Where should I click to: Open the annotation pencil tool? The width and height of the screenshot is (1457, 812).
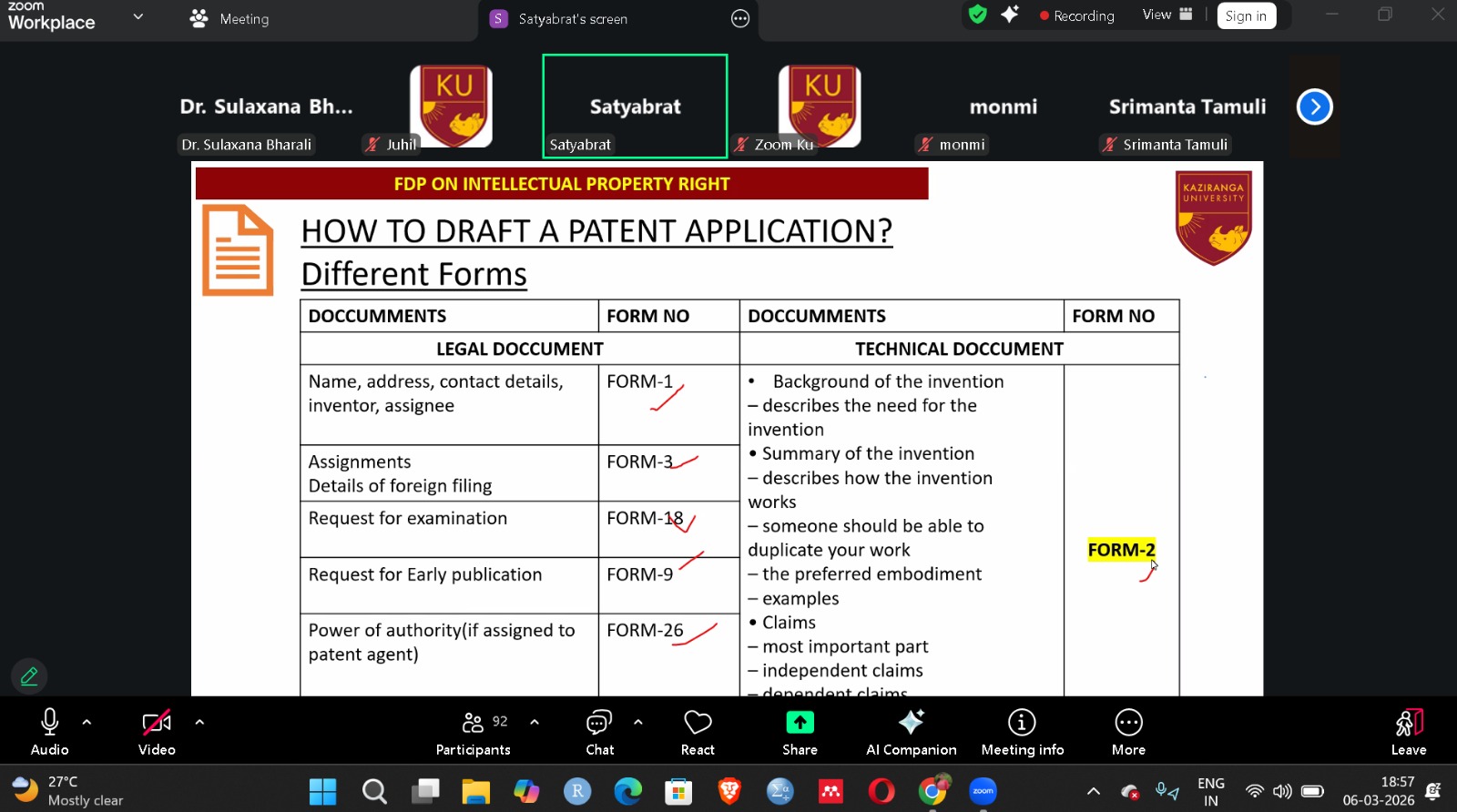coord(29,676)
